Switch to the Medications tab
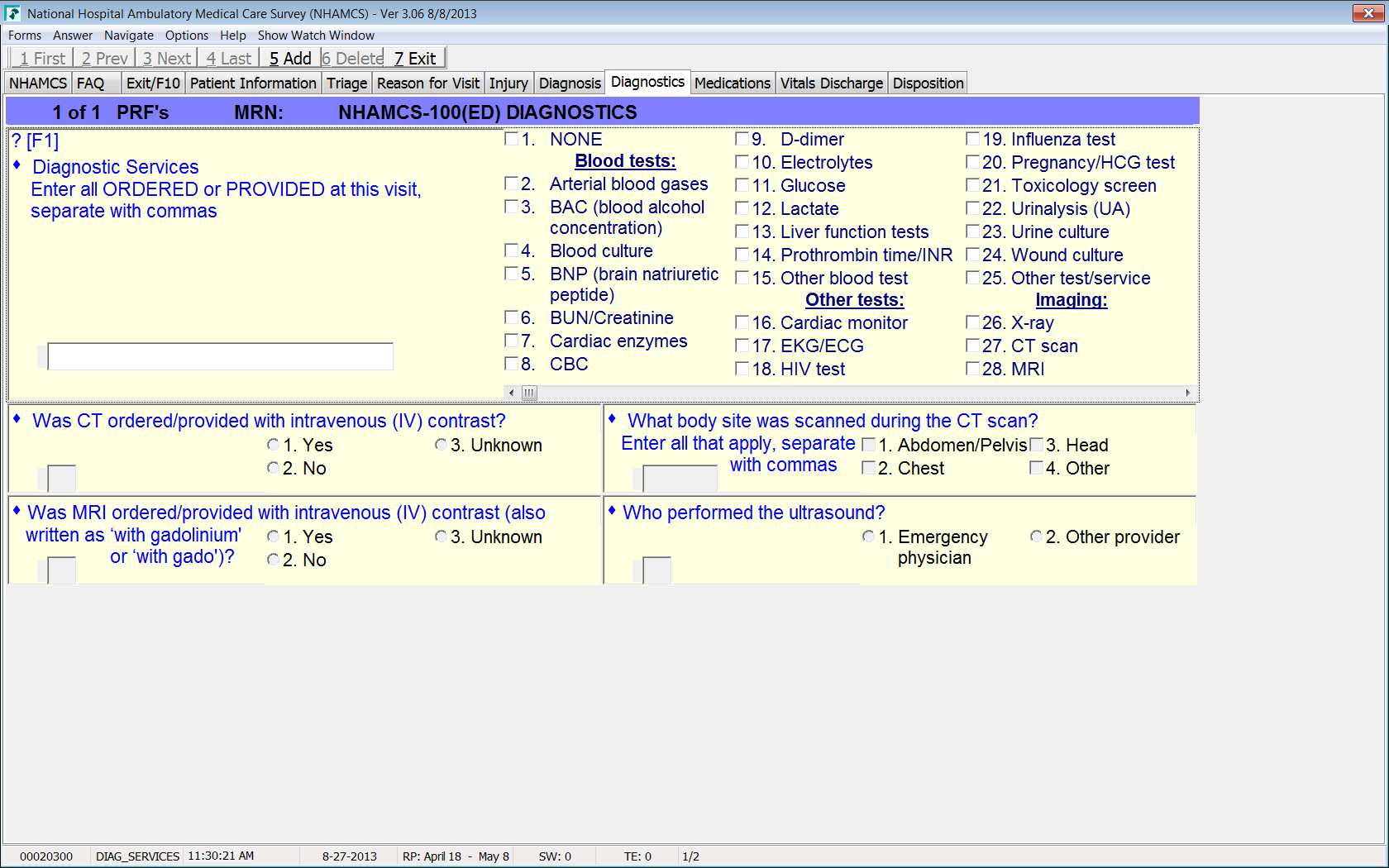Image resolution: width=1389 pixels, height=868 pixels. tap(732, 83)
